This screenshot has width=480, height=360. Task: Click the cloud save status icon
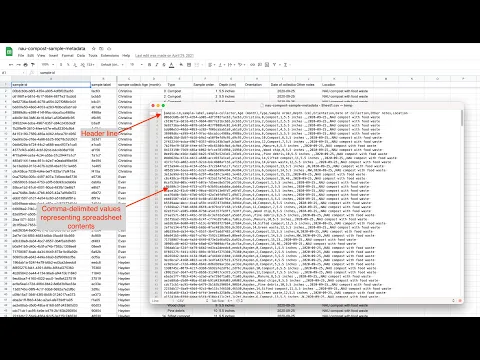109,49
